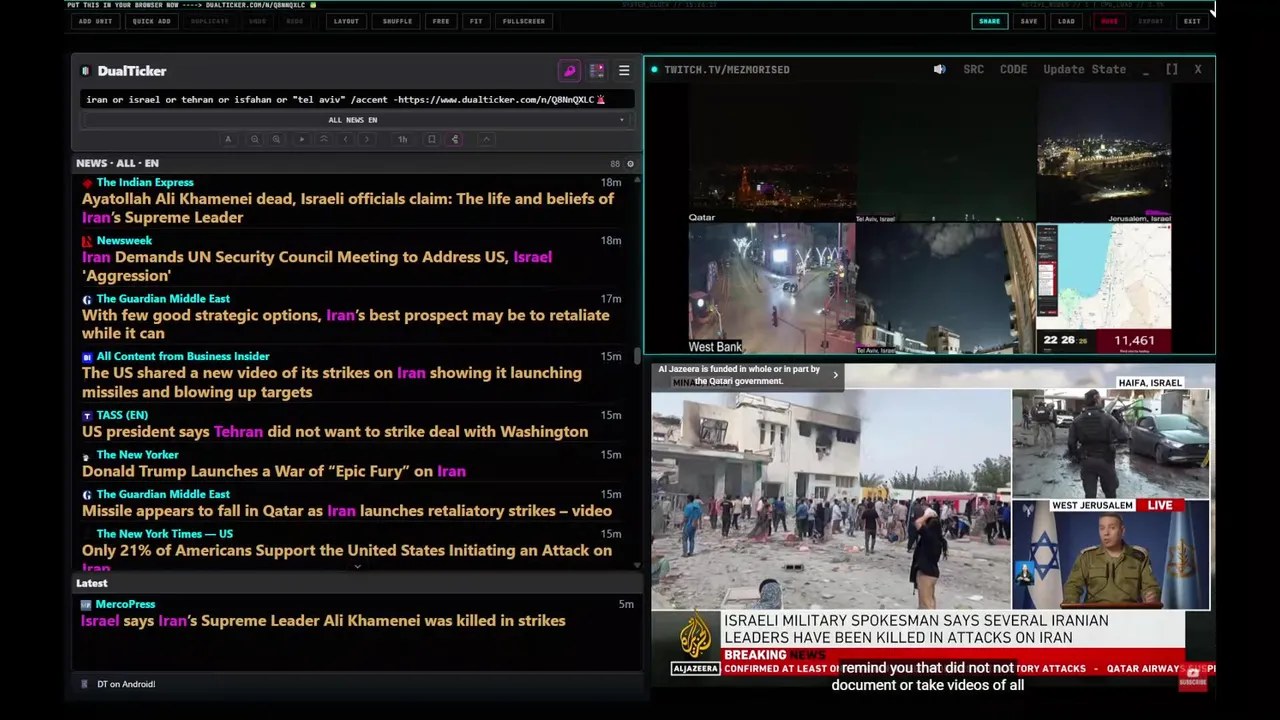Click the second magnifier zoom icon
The width and height of the screenshot is (1280, 720).
coord(277,139)
